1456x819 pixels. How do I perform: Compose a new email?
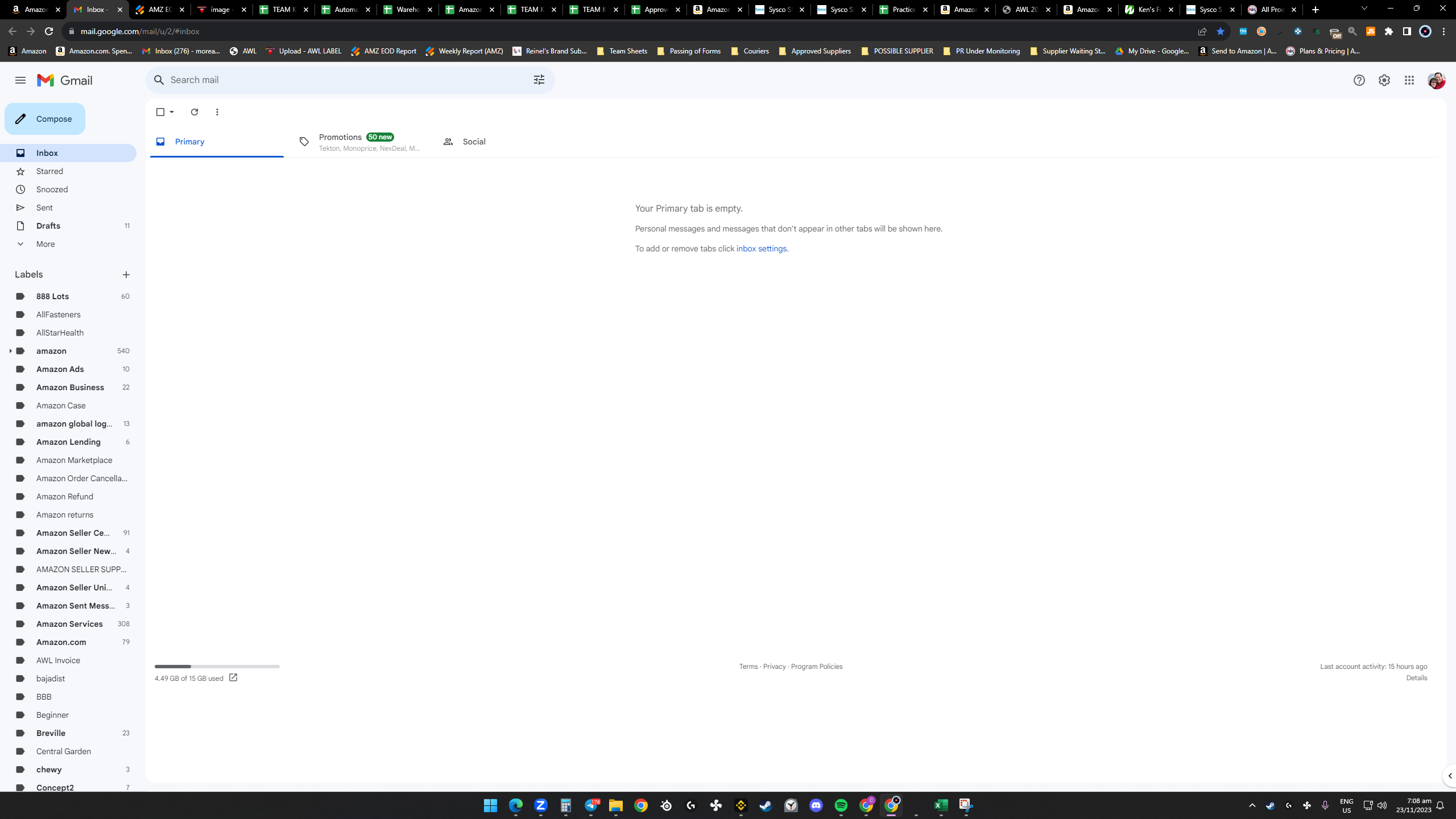coord(45,119)
